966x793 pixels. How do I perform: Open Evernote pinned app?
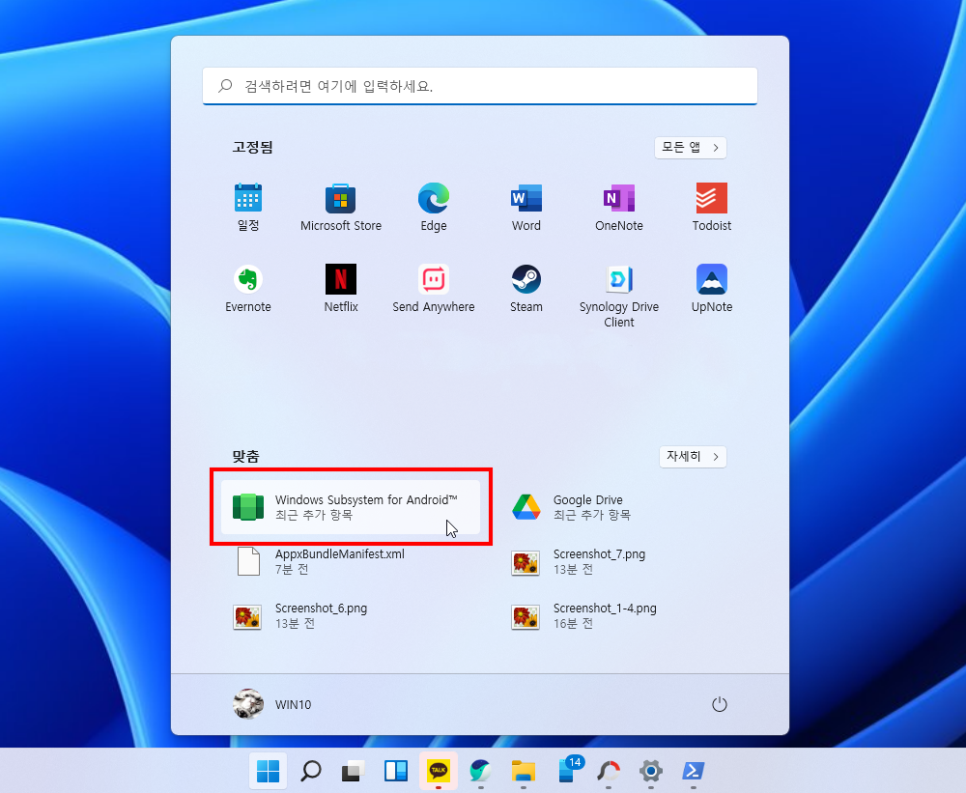click(248, 288)
